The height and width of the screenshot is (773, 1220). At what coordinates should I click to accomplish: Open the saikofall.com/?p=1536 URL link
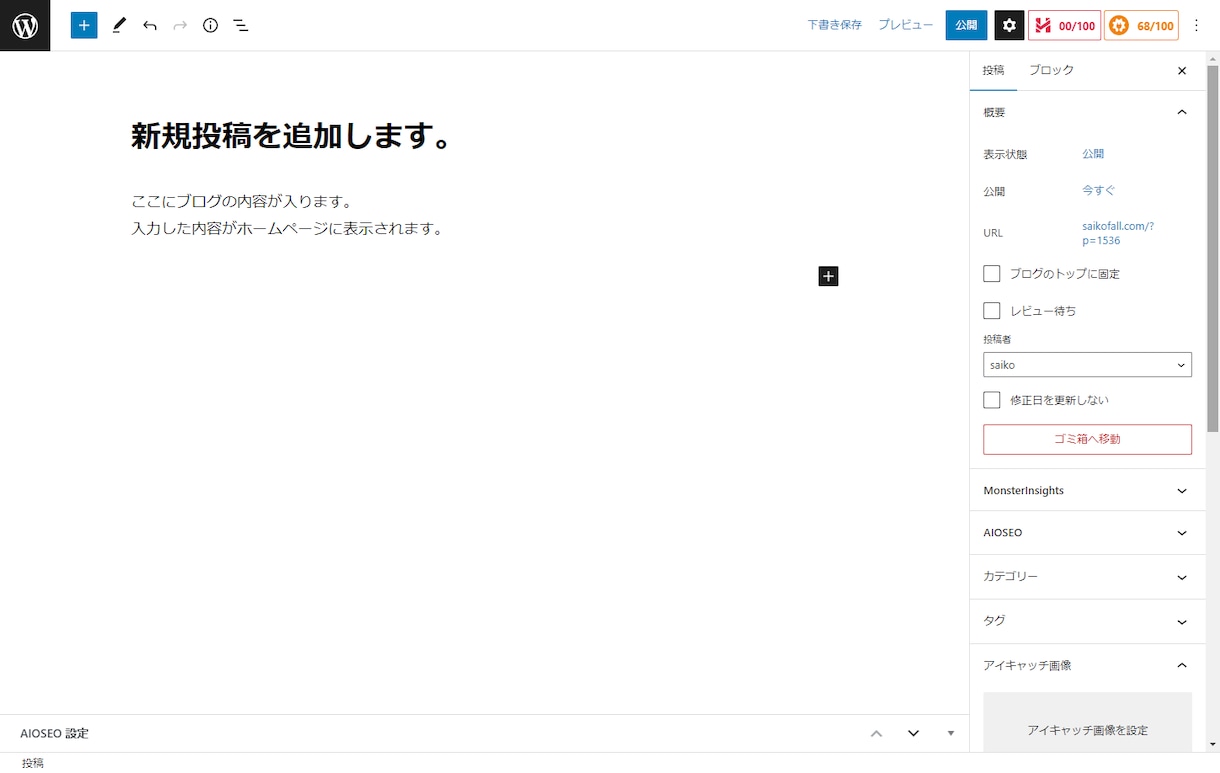click(1118, 233)
